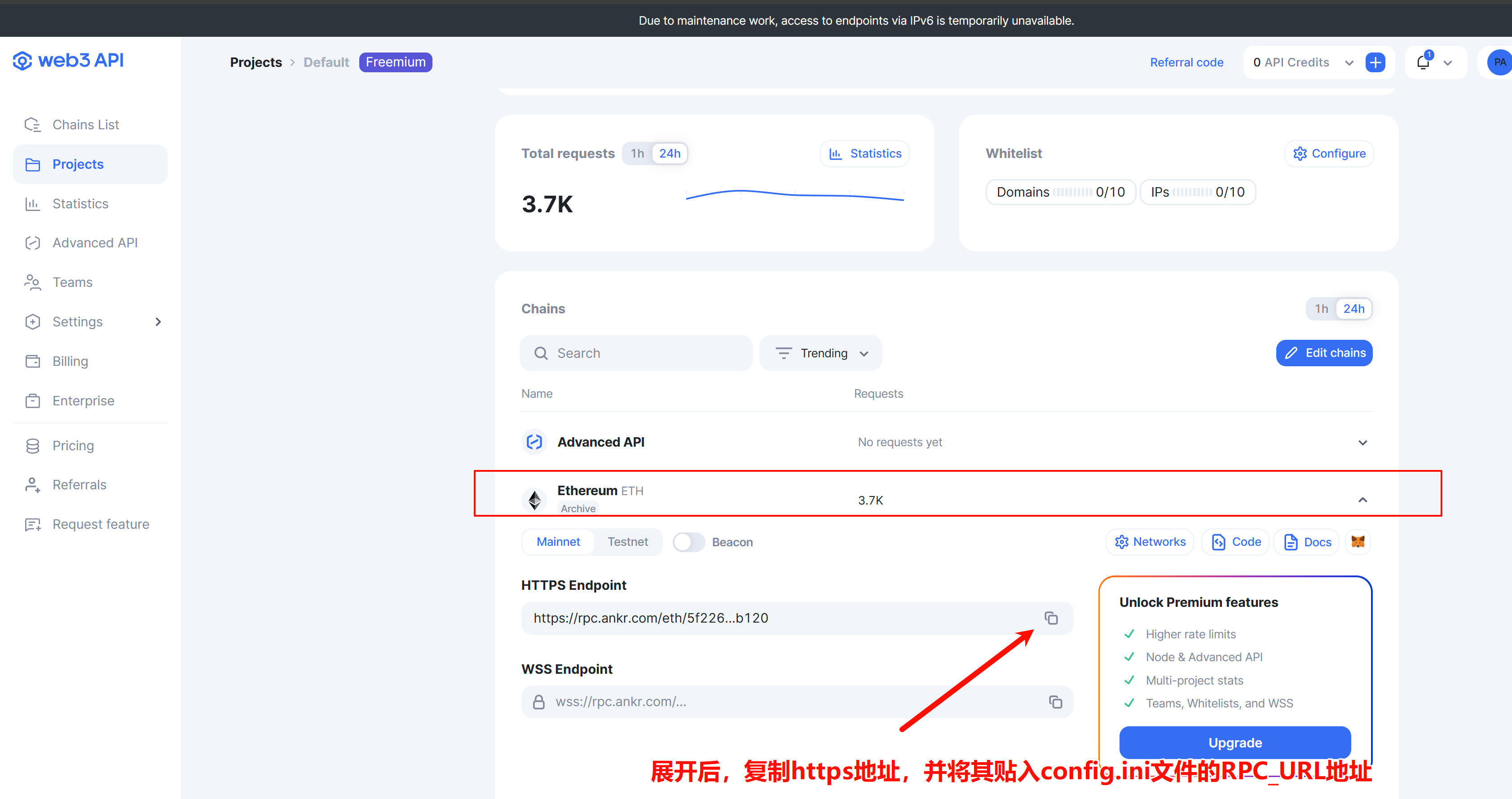This screenshot has height=799, width=1512.
Task: Go to the Teams page
Action: pyautogui.click(x=72, y=282)
